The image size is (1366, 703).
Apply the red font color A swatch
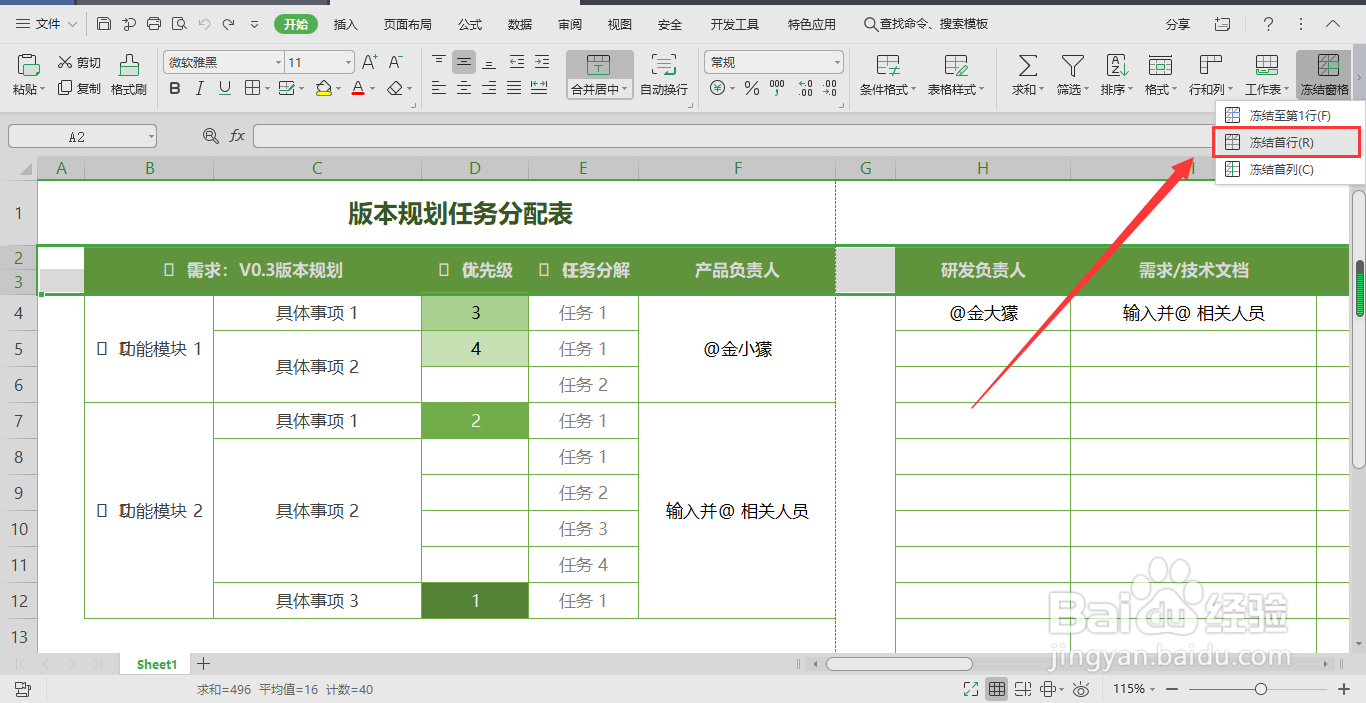click(358, 88)
